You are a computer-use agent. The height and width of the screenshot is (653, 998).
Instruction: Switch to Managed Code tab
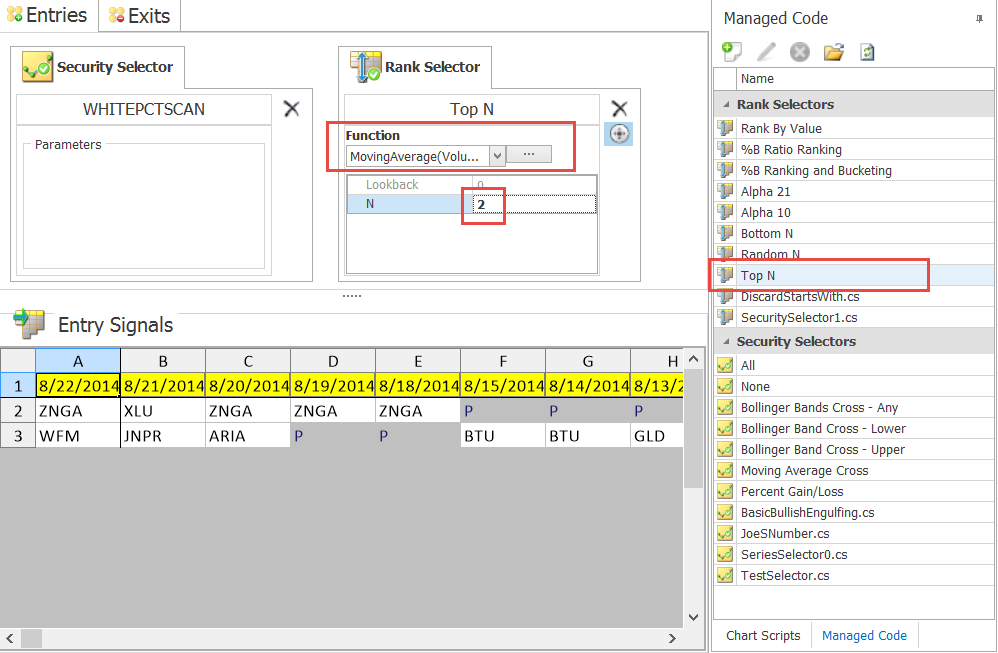coord(864,635)
